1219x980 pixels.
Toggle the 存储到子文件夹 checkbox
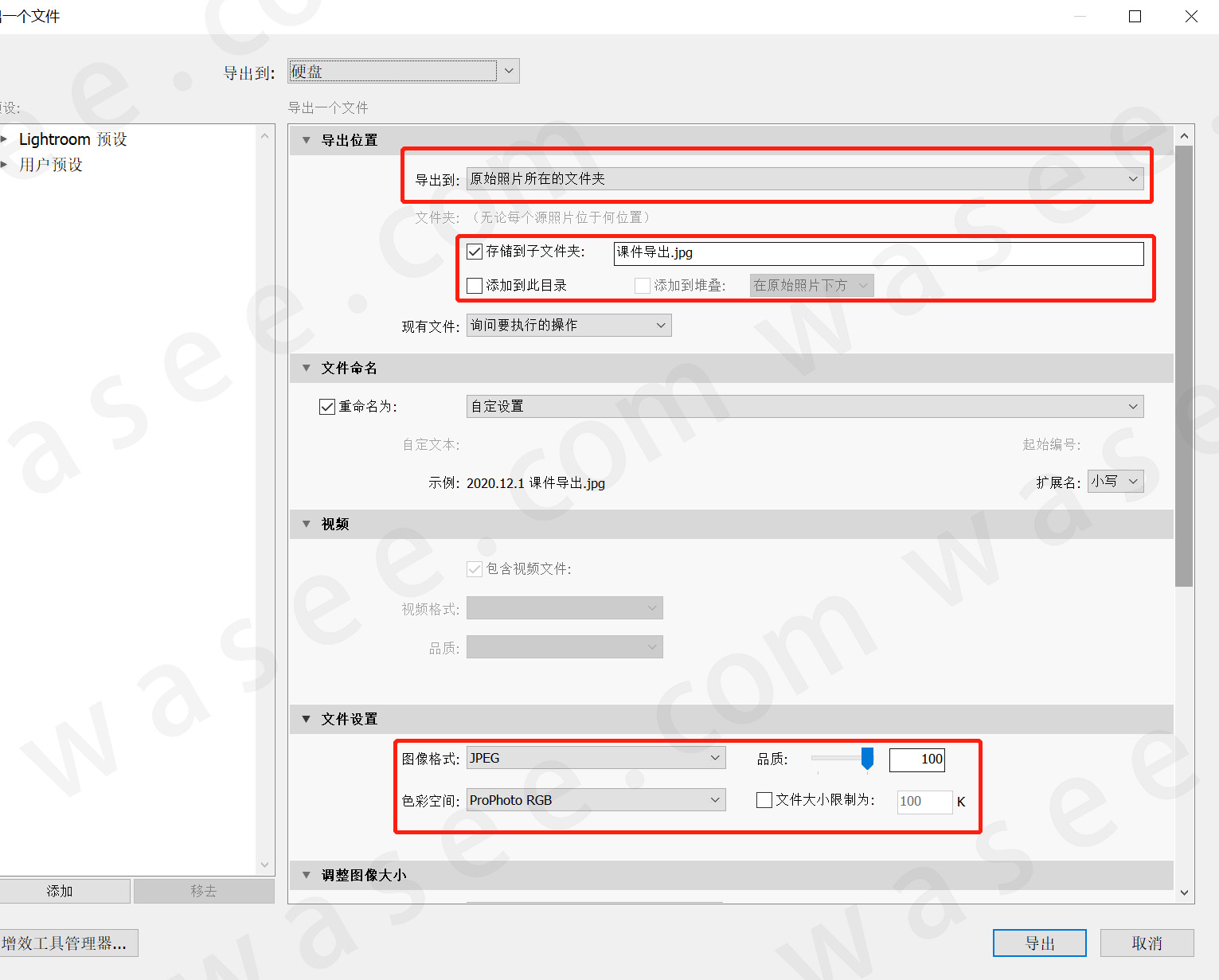click(x=475, y=252)
